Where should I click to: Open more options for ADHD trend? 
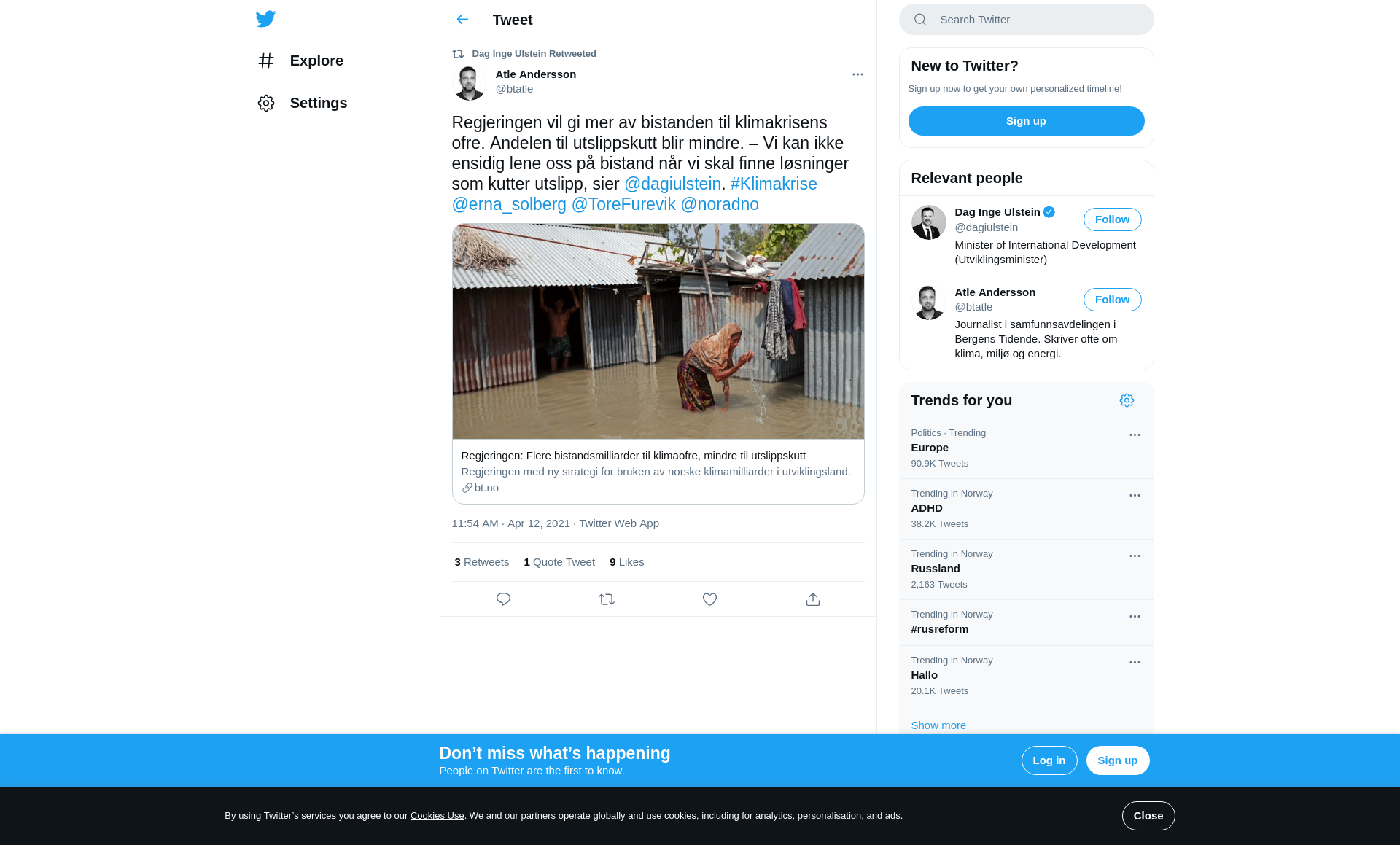(1135, 496)
